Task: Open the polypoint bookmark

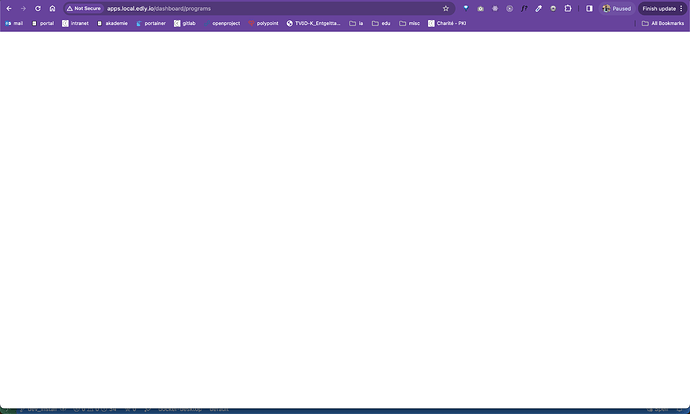Action: [x=264, y=23]
